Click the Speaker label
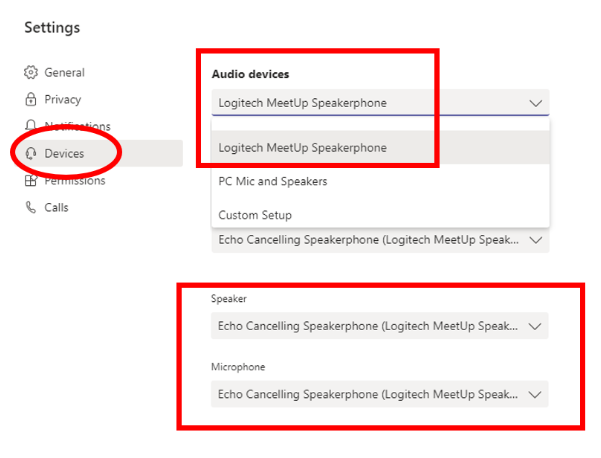Screen dimensions: 601x458 [x=228, y=299]
